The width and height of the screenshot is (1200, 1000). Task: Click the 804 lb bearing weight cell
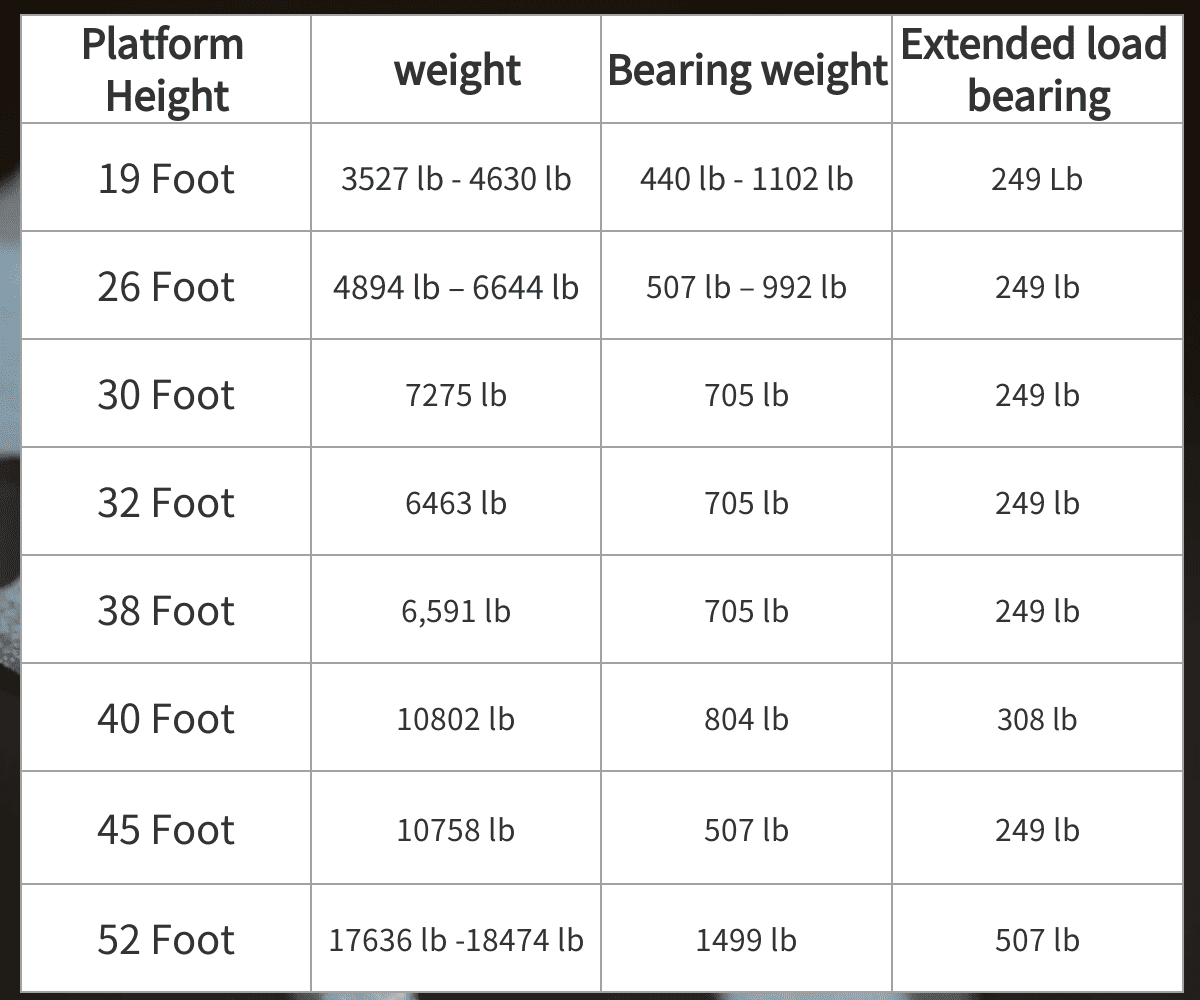pyautogui.click(x=746, y=719)
